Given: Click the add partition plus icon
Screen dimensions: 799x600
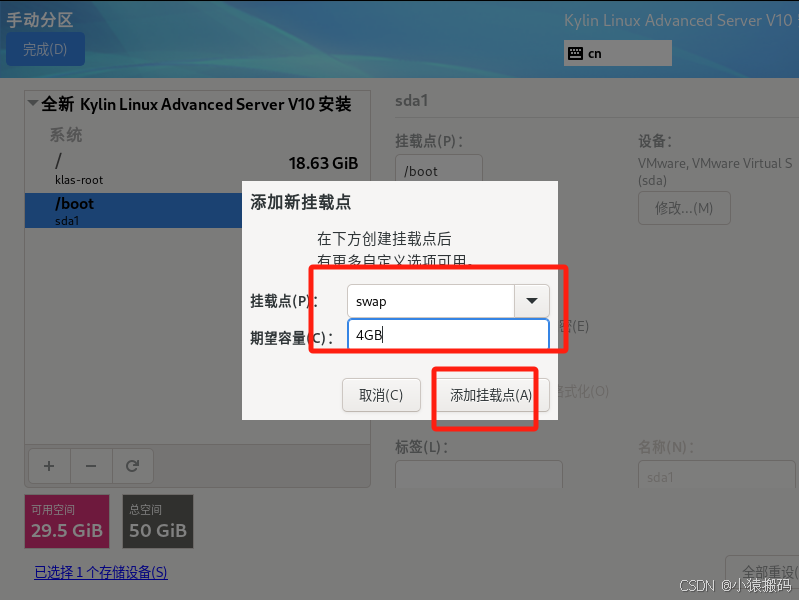Looking at the screenshot, I should (x=49, y=466).
